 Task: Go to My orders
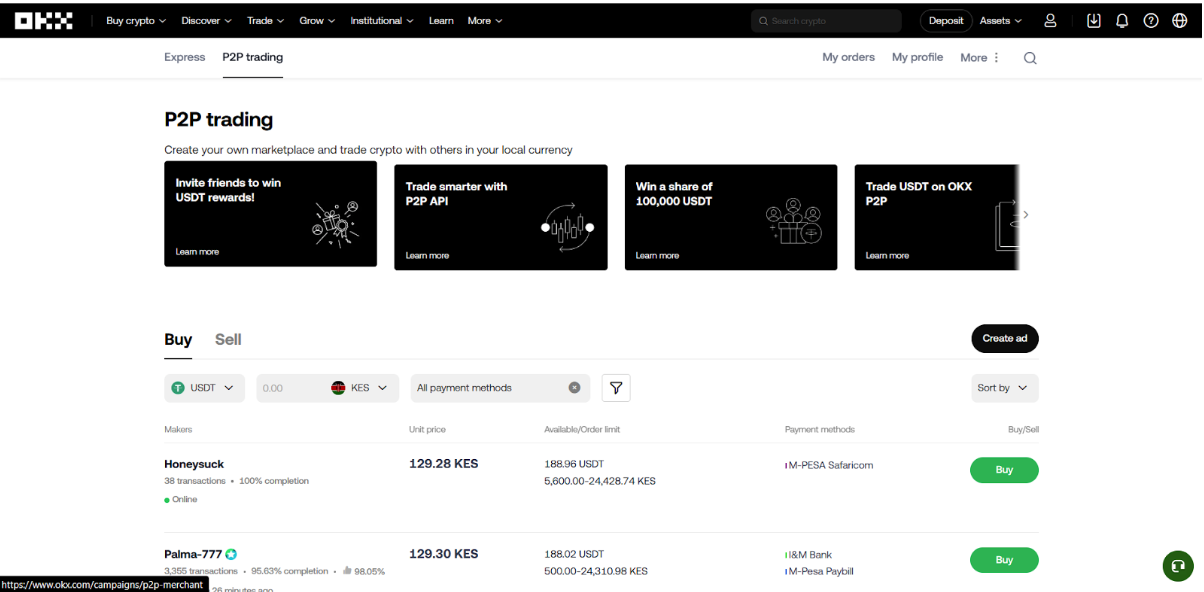point(849,57)
